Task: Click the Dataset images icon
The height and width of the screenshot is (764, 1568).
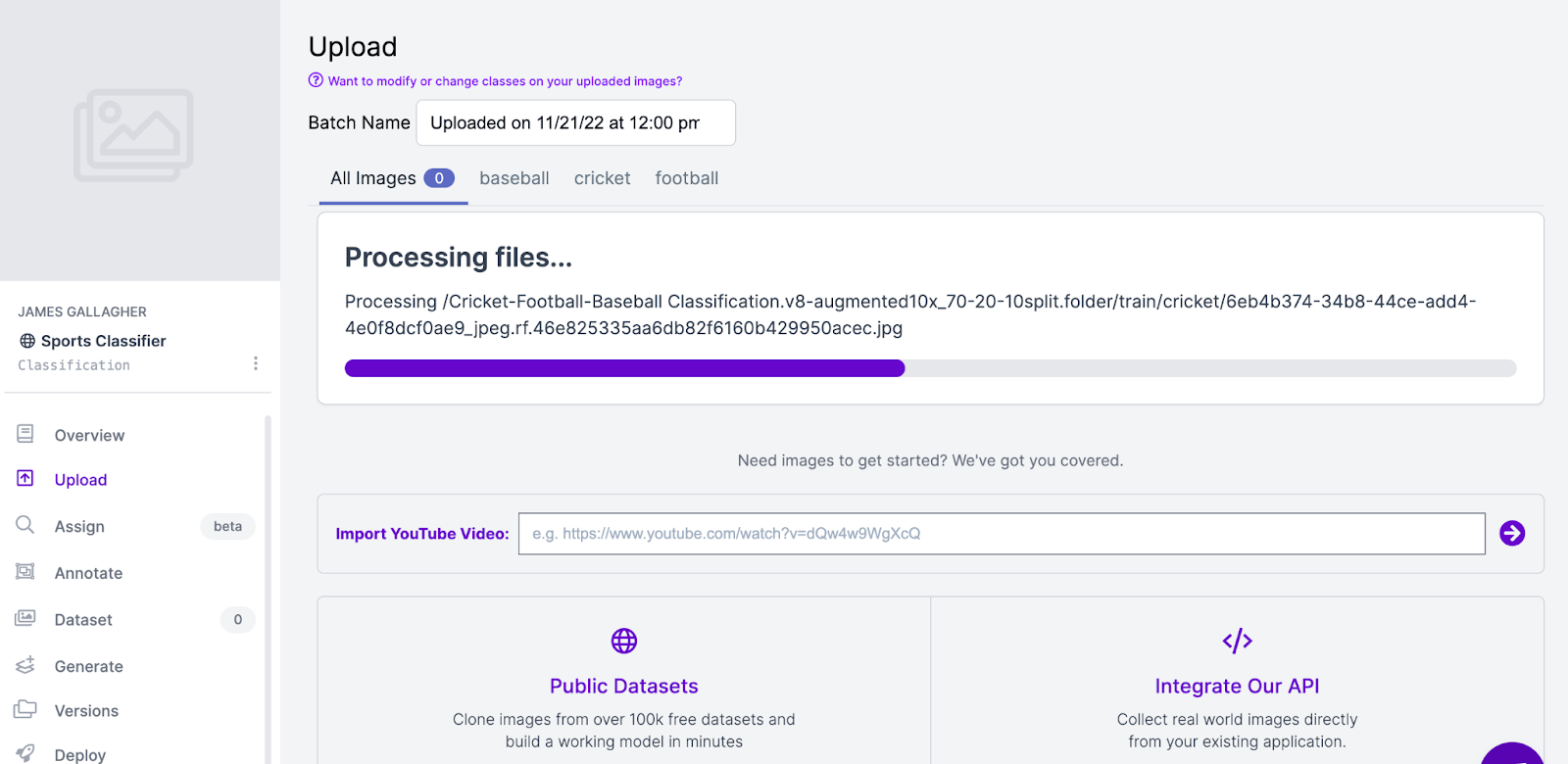Action: pos(25,618)
